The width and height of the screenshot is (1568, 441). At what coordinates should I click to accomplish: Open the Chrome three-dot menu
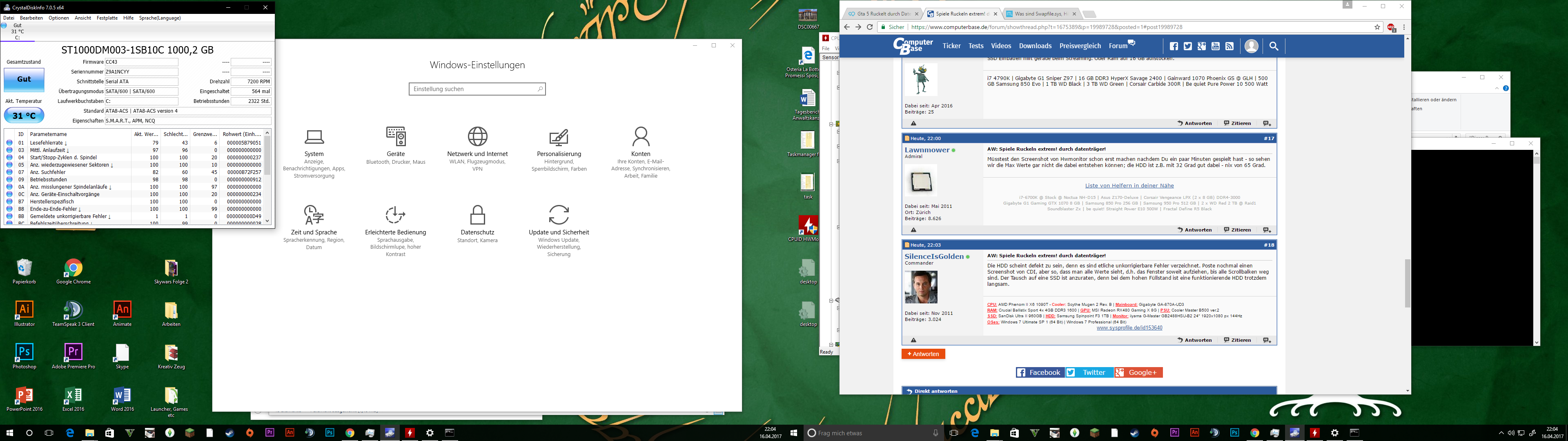[1404, 27]
